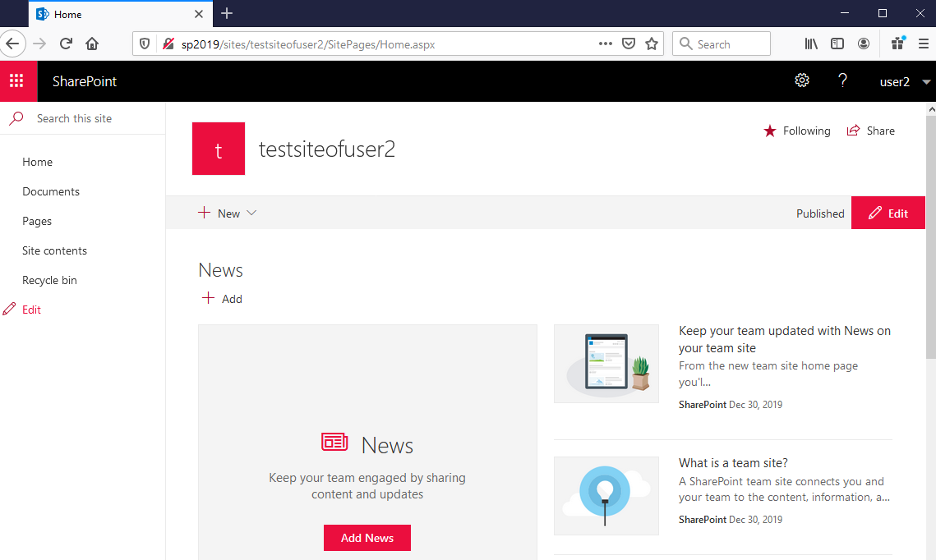The image size is (936, 560).
Task: Open the user2 account dropdown
Action: [904, 82]
